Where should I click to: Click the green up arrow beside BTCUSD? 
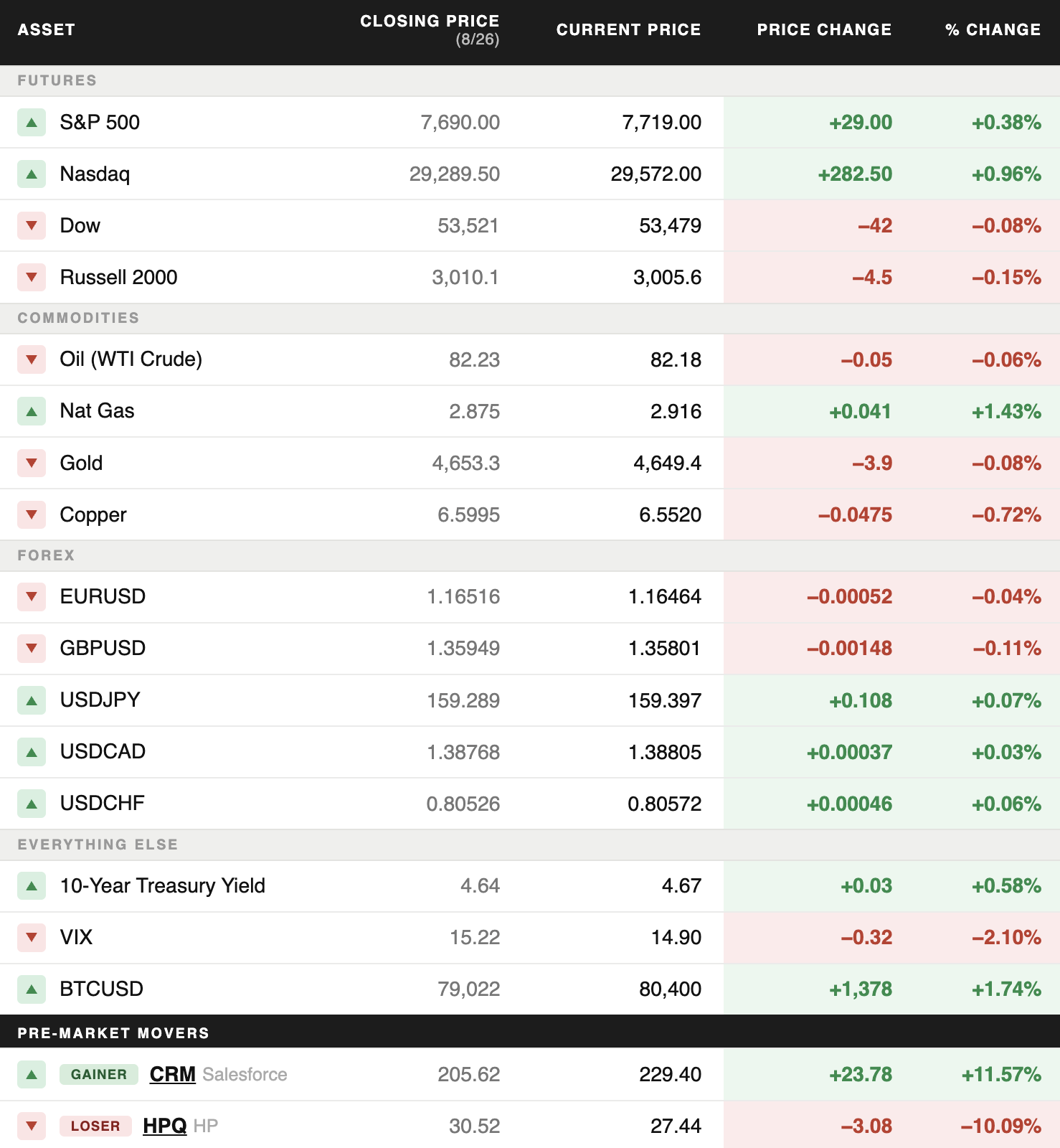point(32,989)
